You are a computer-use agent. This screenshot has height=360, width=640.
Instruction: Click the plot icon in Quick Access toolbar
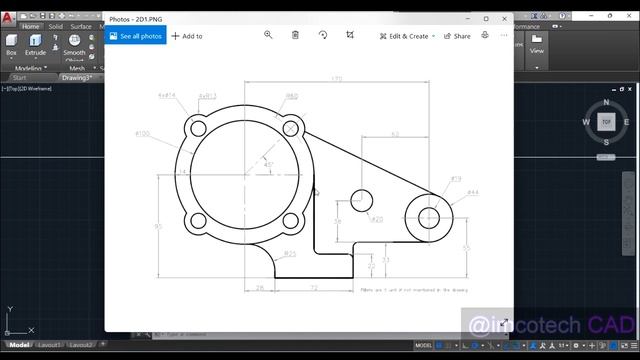(62, 16)
